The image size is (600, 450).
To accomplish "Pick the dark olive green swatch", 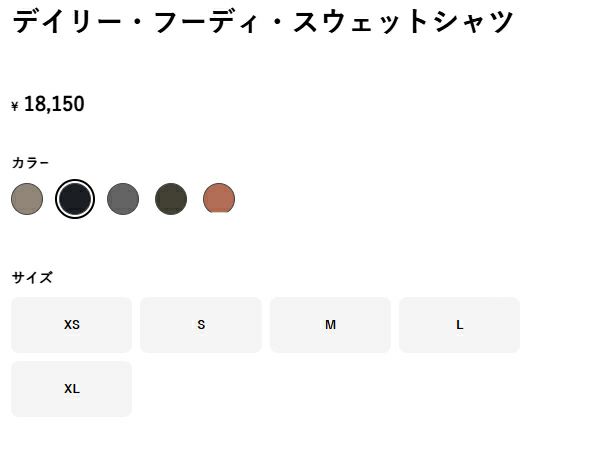I will tap(171, 199).
